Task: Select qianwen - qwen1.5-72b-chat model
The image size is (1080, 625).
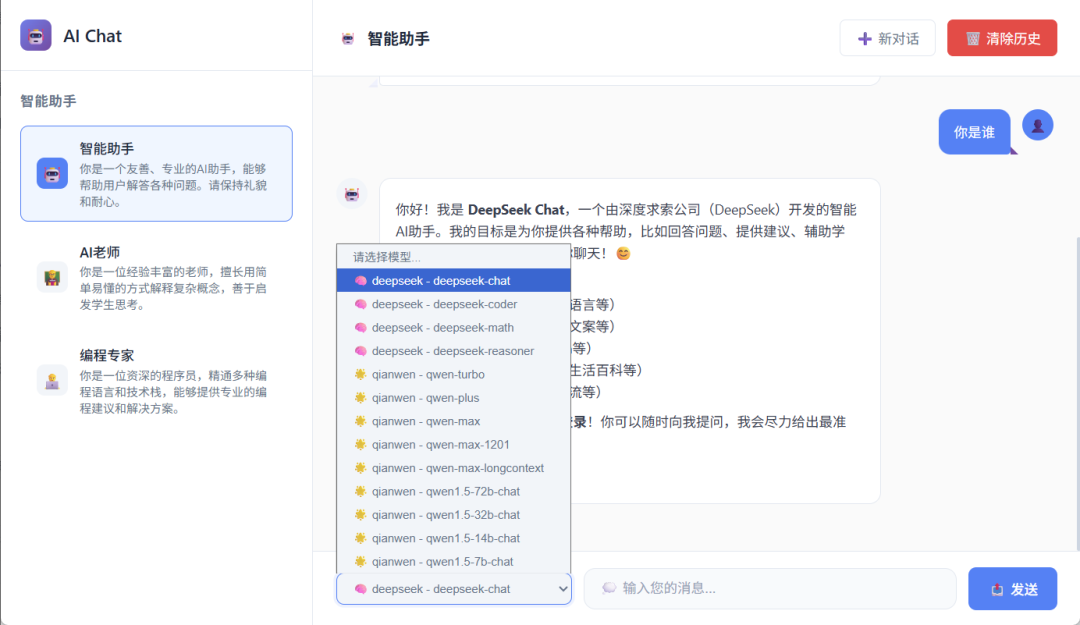Action: (454, 491)
